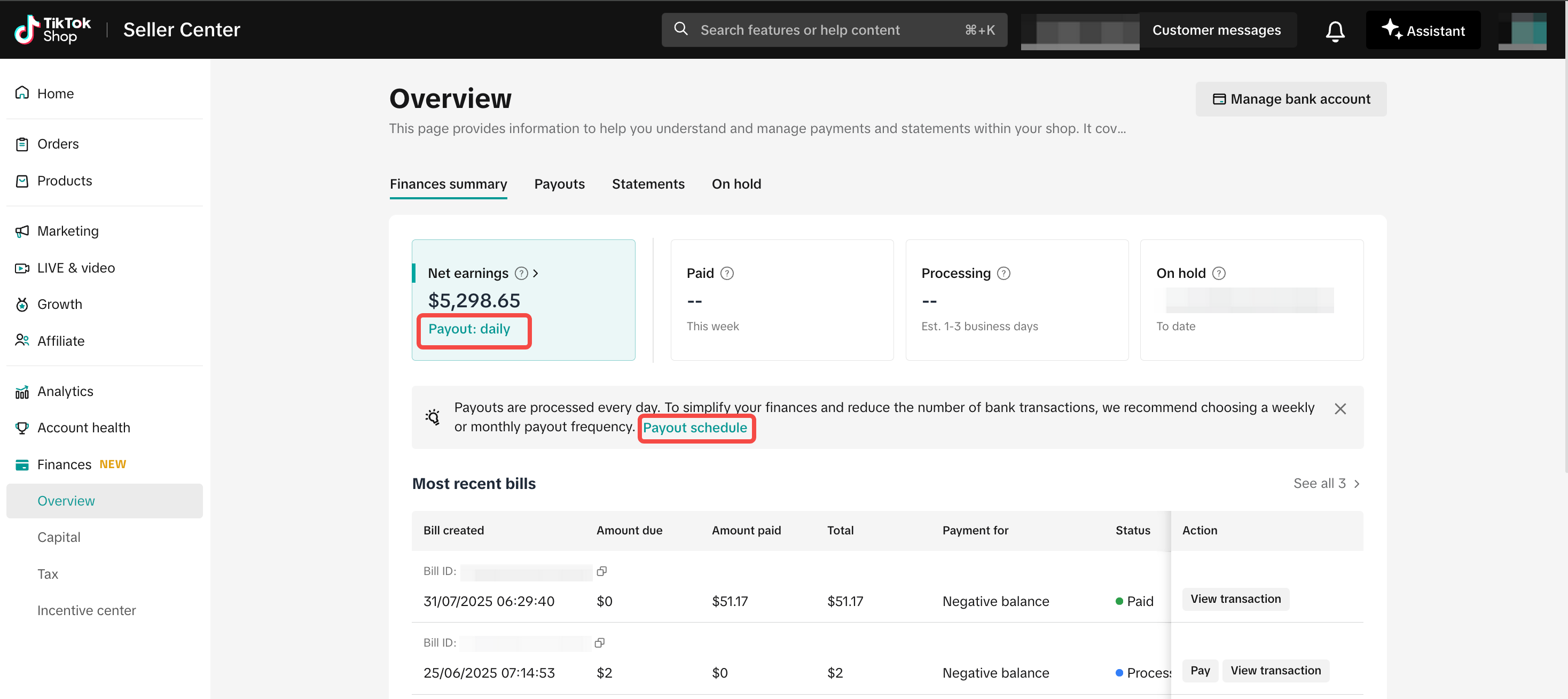Click the Payout: daily link
Image resolution: width=1568 pixels, height=699 pixels.
coord(469,329)
